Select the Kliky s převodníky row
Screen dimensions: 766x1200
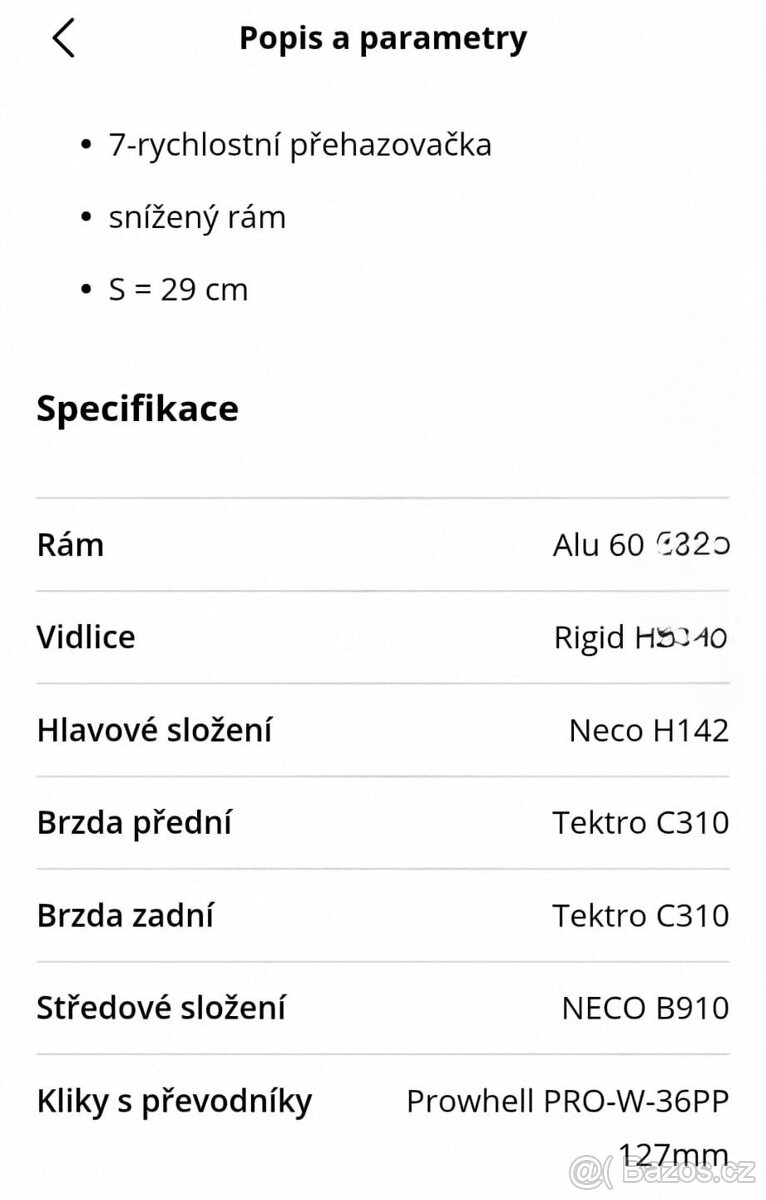pos(383,1100)
